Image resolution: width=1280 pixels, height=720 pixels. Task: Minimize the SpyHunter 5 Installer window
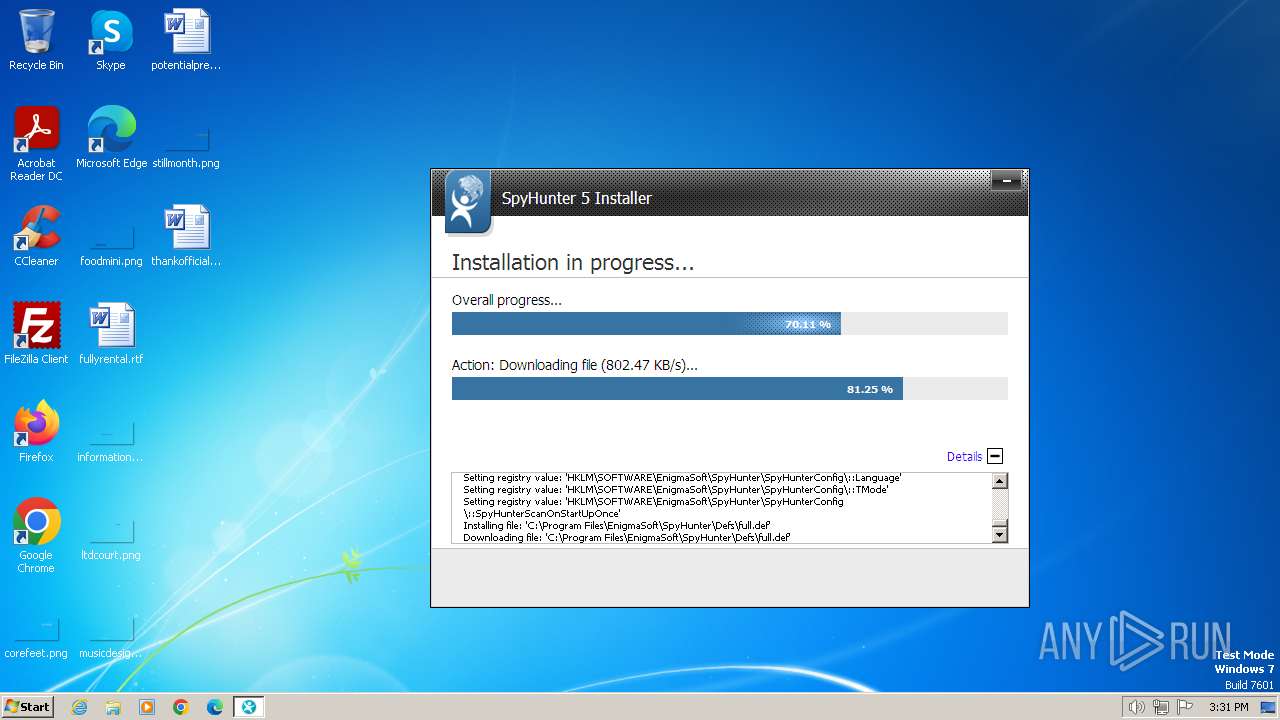click(1006, 181)
